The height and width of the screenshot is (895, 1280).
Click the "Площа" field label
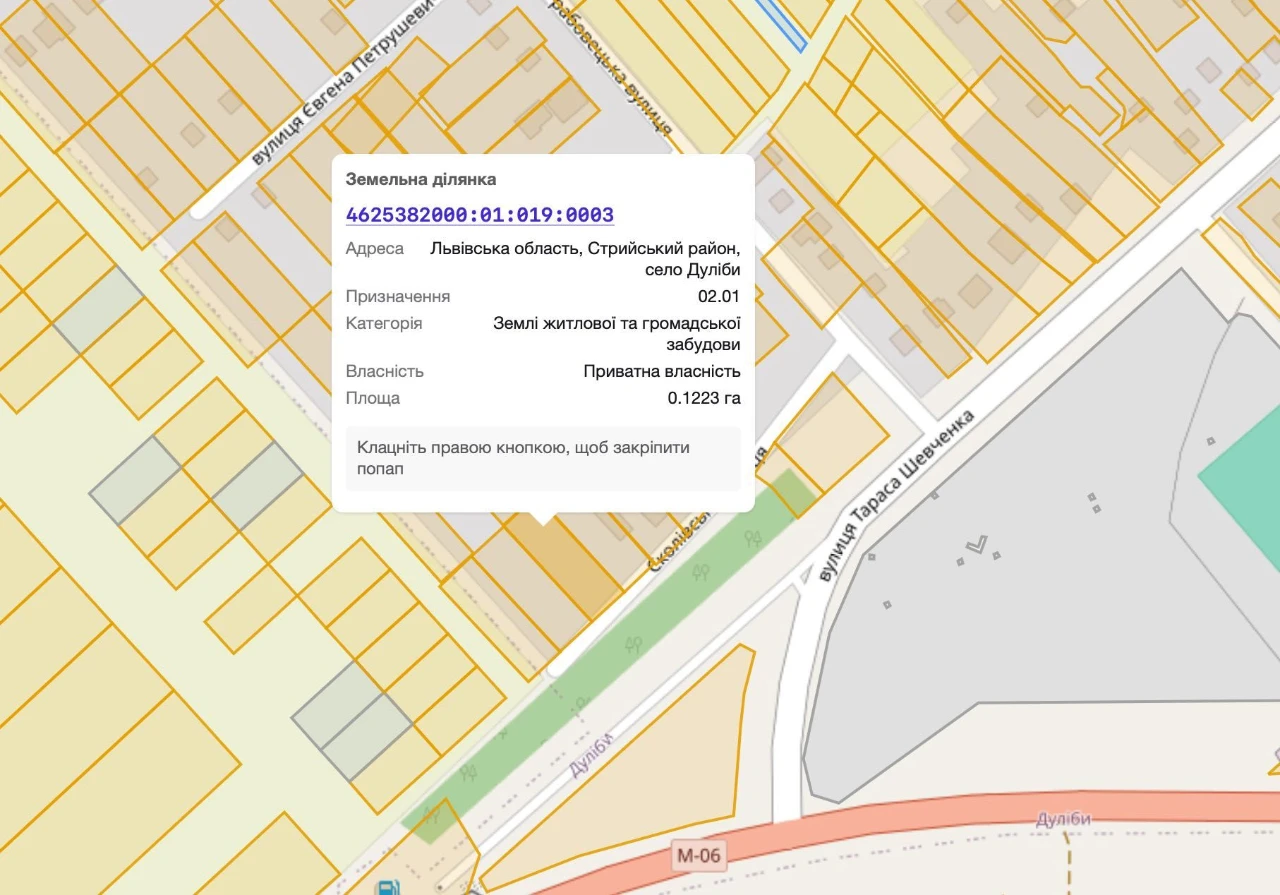[x=373, y=398]
